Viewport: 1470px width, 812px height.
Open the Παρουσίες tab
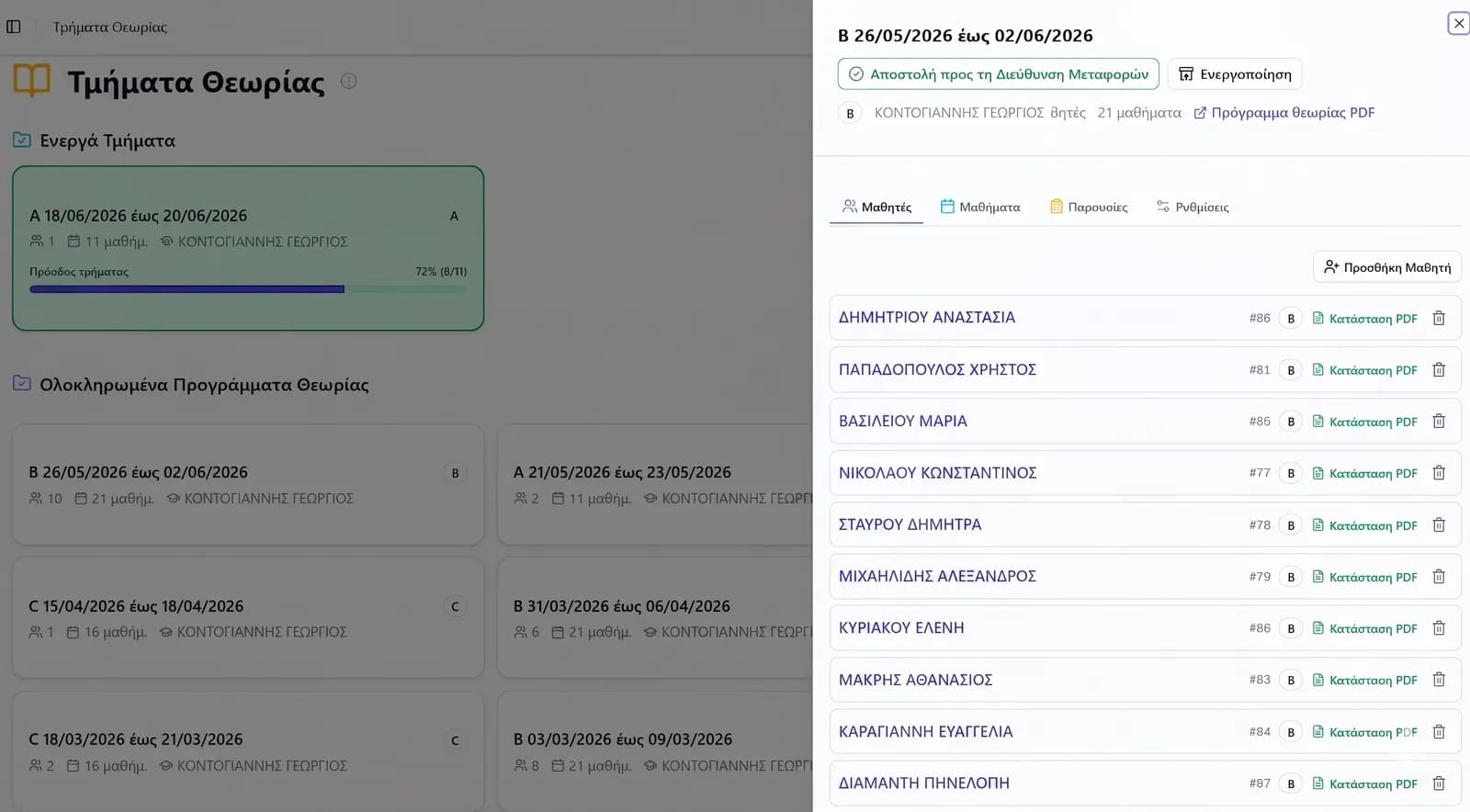[x=1089, y=207]
